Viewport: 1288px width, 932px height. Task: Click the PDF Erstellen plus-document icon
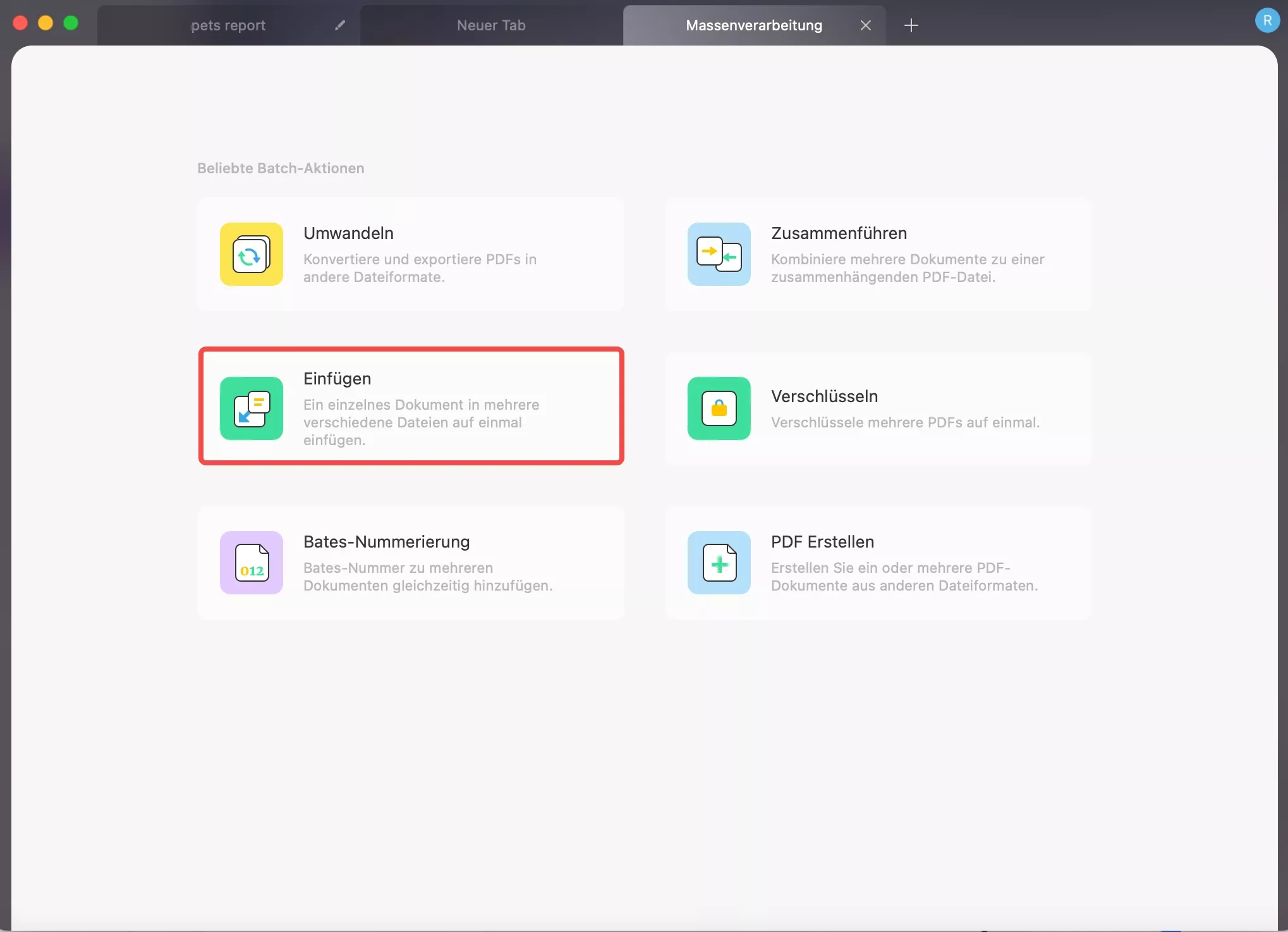coord(719,563)
